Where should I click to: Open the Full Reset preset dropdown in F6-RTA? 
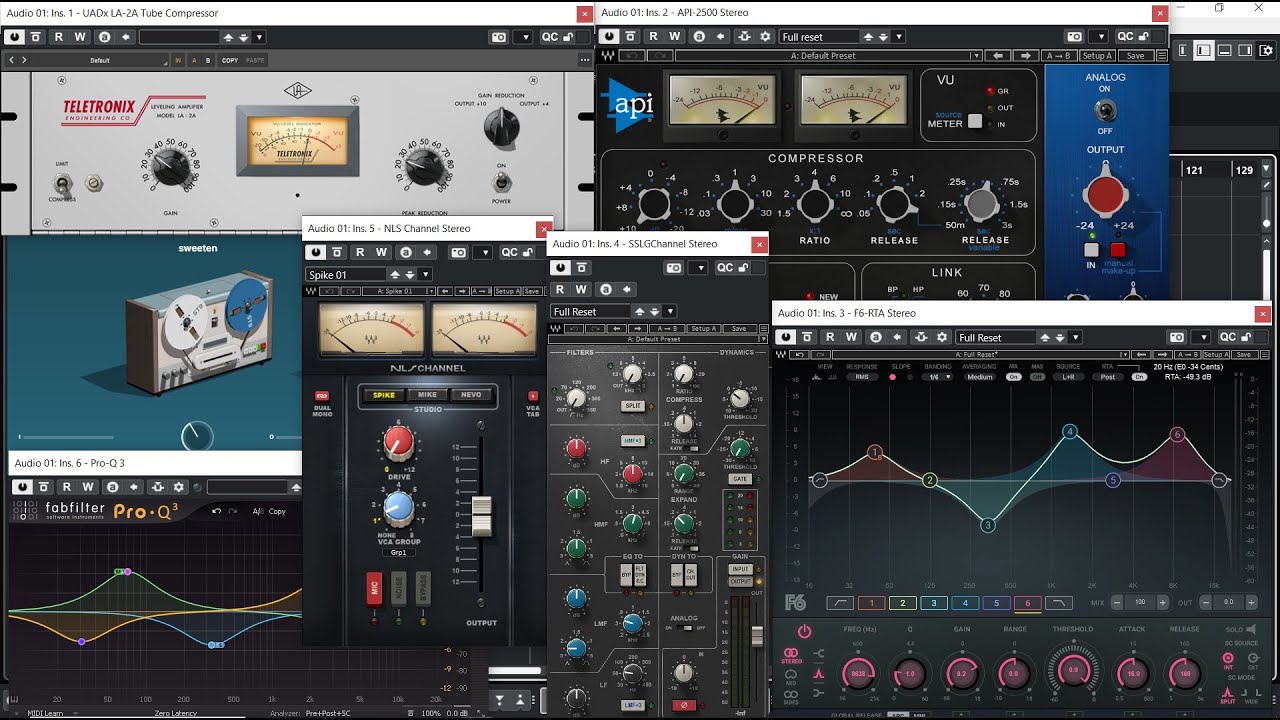[1076, 337]
